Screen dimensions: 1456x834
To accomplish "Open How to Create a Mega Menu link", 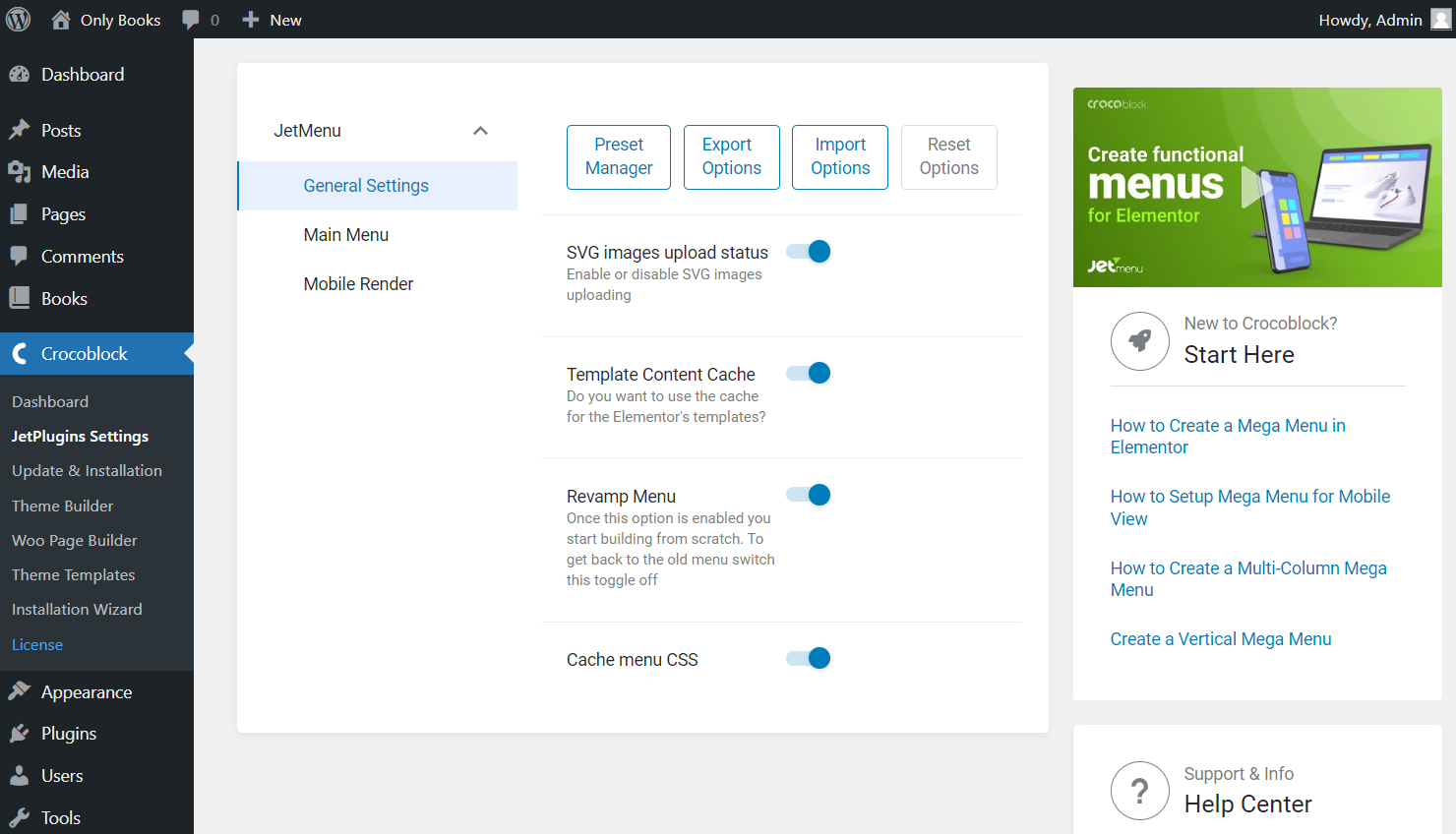I will pos(1228,437).
